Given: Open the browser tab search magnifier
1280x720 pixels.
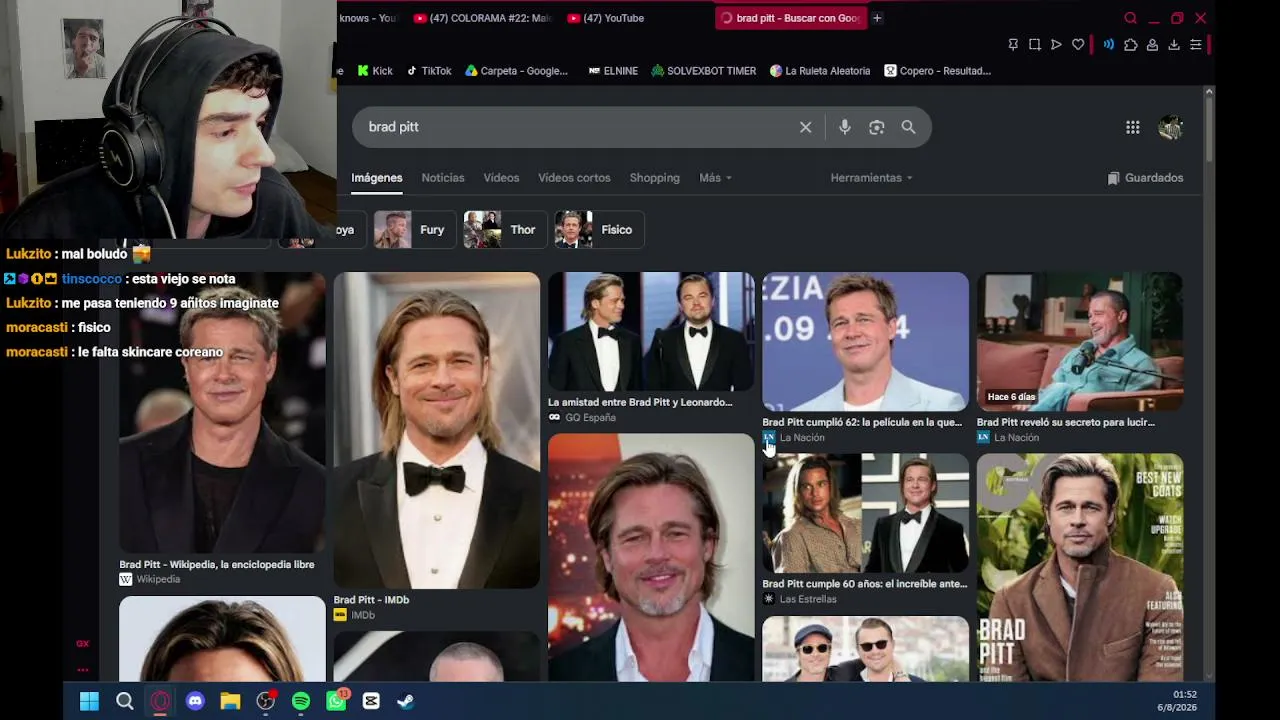Looking at the screenshot, I should [1131, 18].
